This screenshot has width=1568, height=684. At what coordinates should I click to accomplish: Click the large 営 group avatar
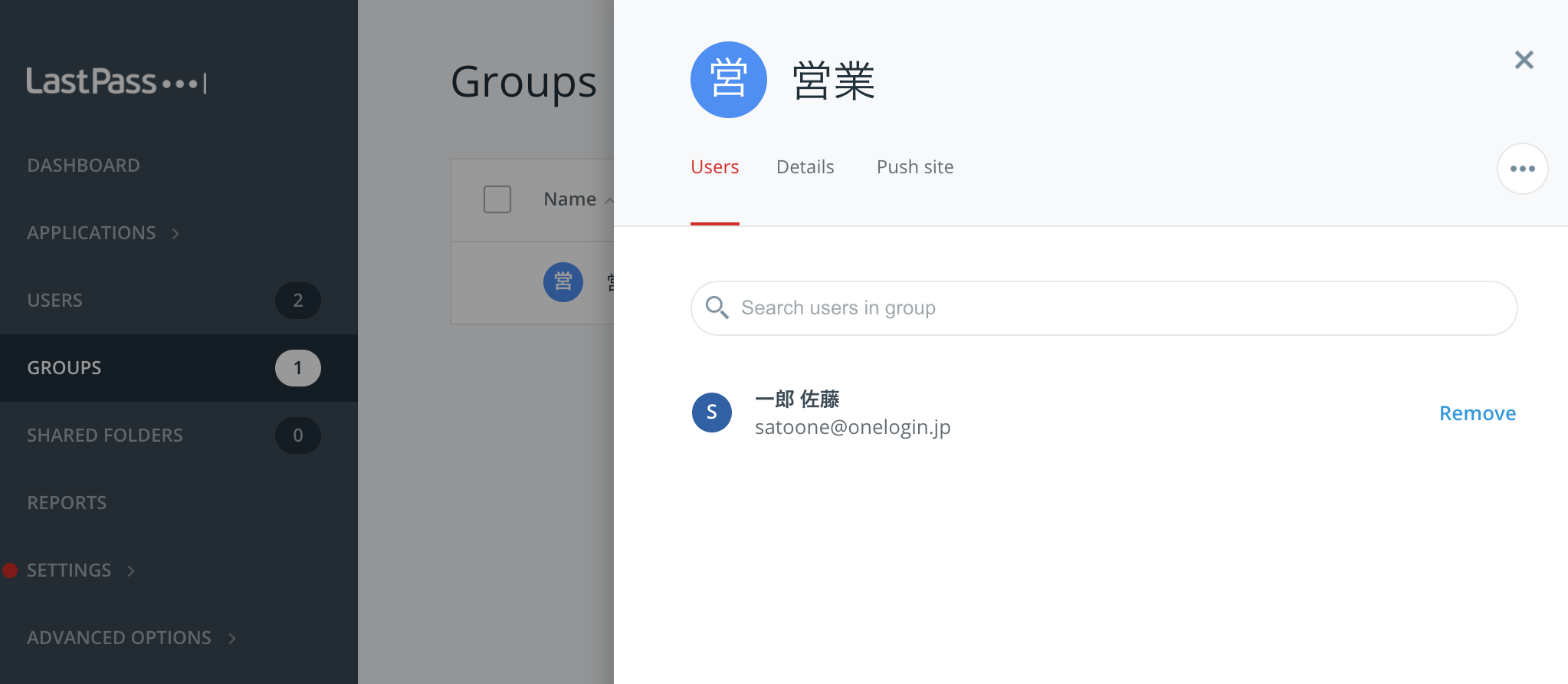point(728,80)
